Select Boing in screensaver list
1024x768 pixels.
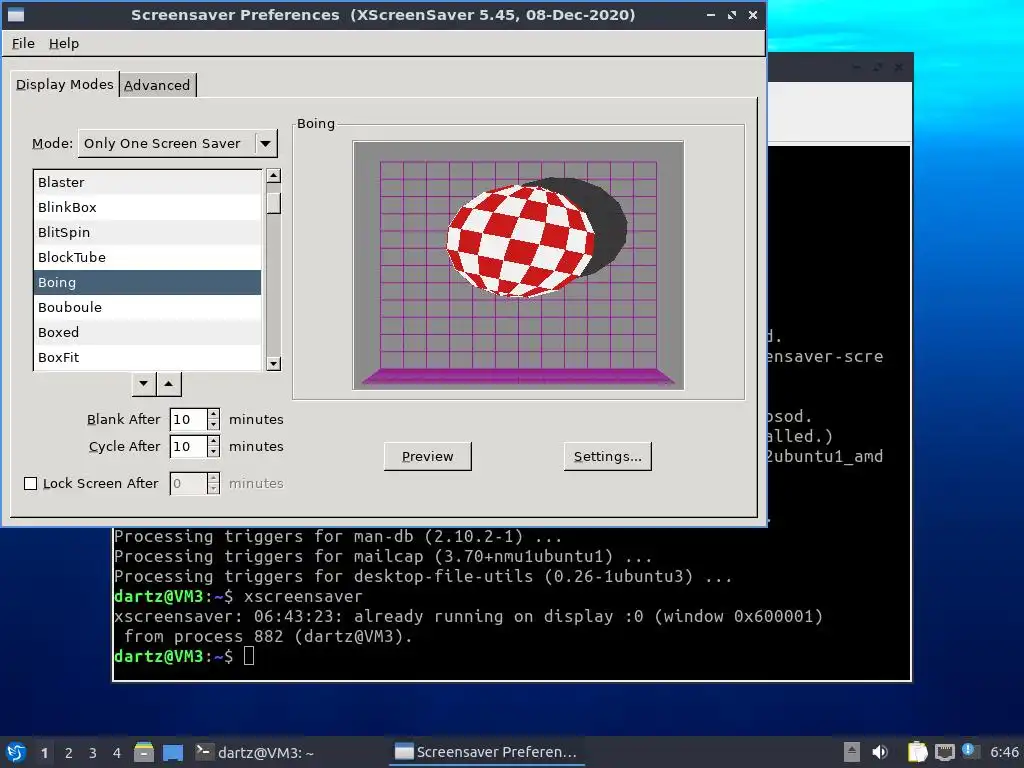(x=147, y=282)
